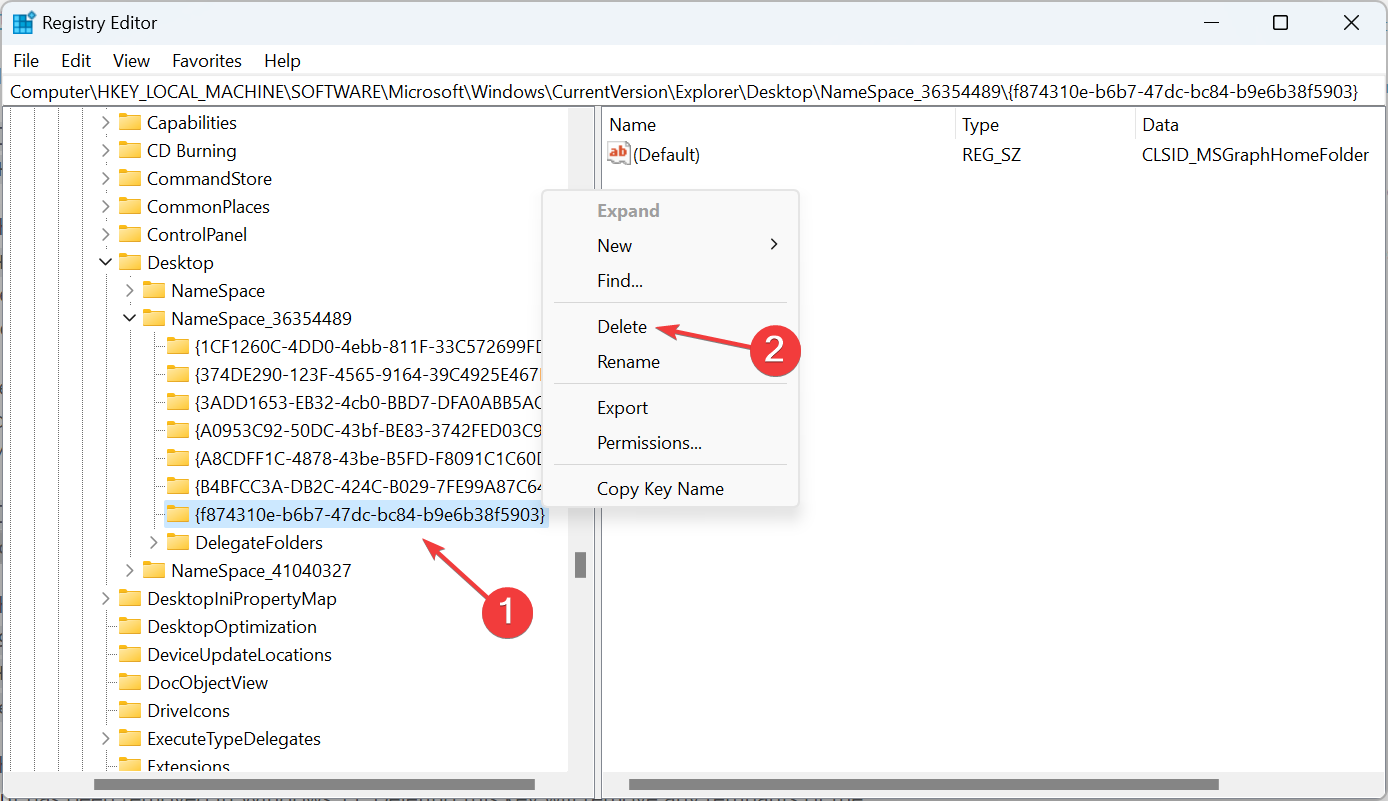Click the {A0953C92-50DC key folder icon
This screenshot has width=1388, height=801.
click(x=178, y=431)
